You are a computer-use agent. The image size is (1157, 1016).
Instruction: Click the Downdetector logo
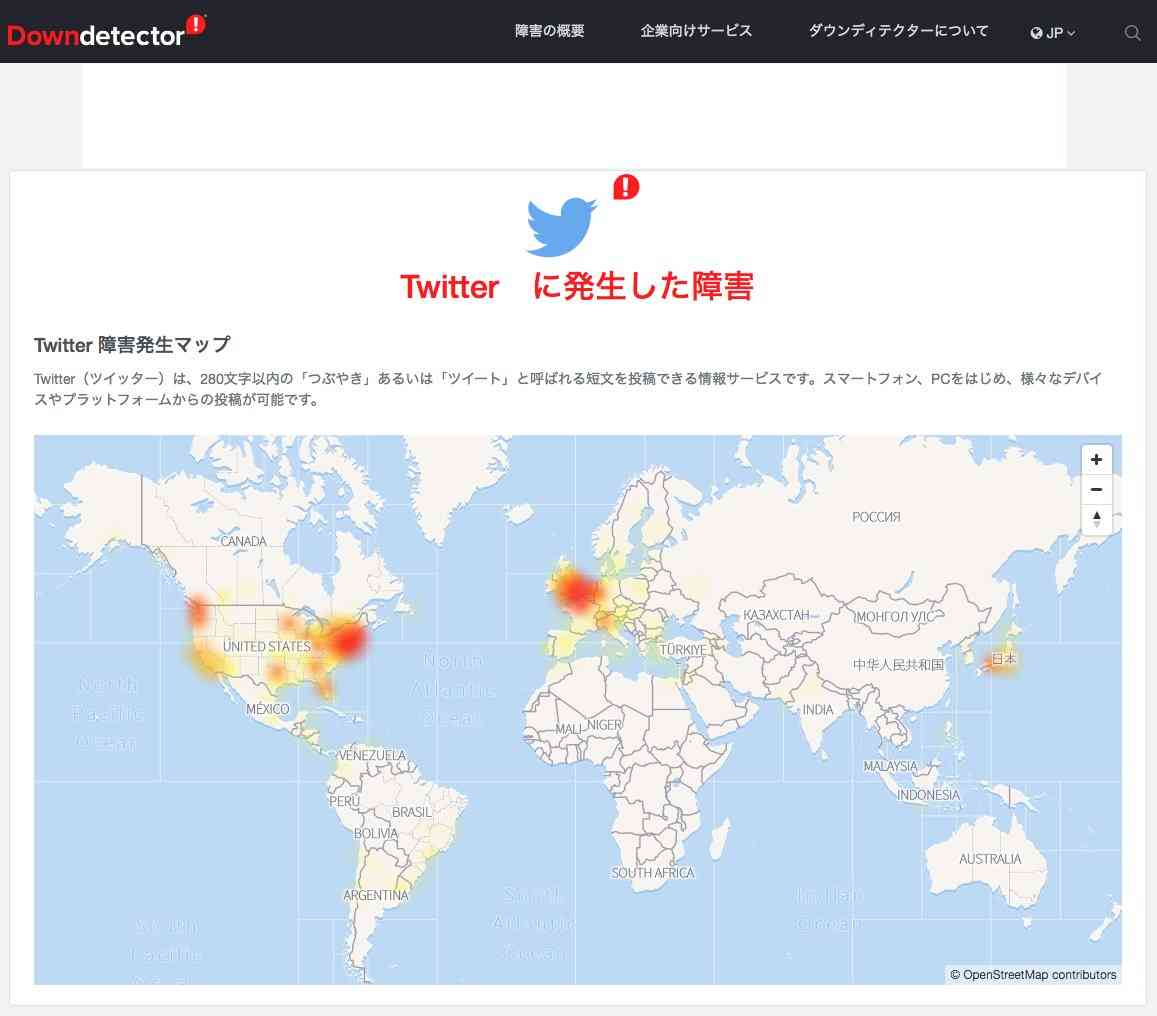click(x=106, y=32)
